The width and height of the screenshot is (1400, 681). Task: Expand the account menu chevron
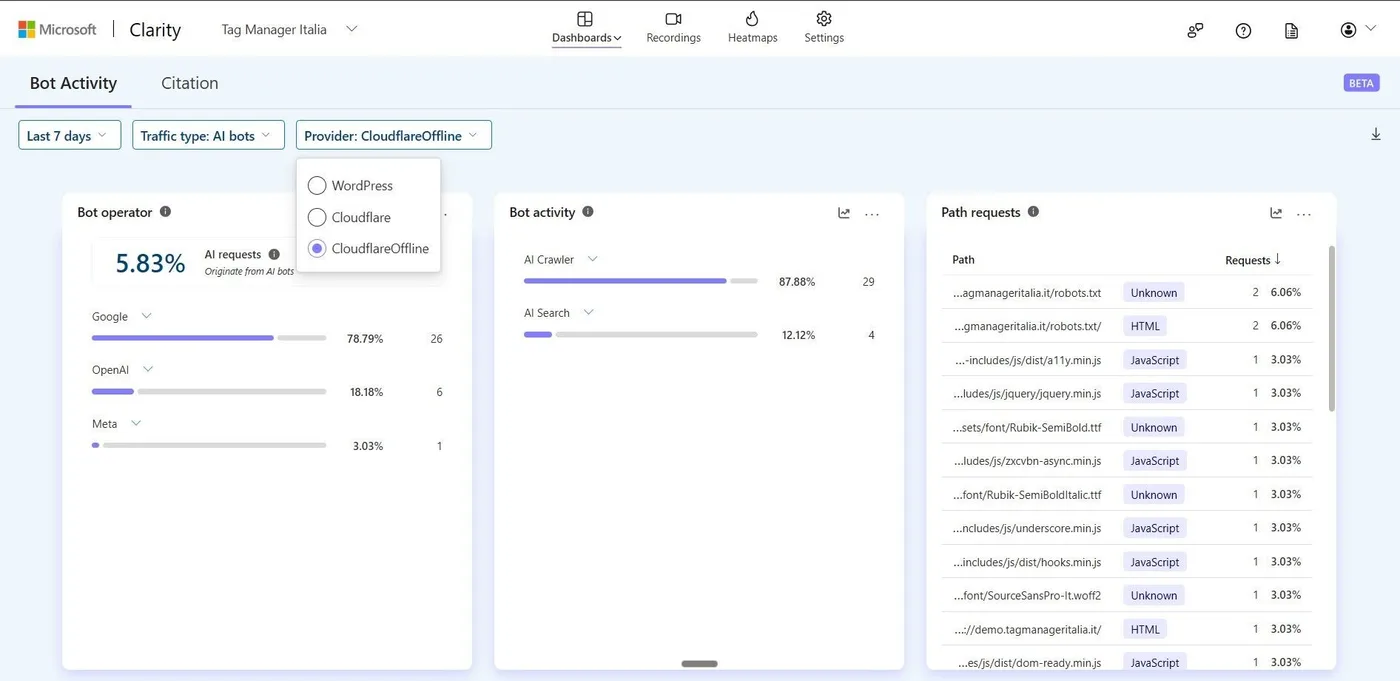[1371, 29]
